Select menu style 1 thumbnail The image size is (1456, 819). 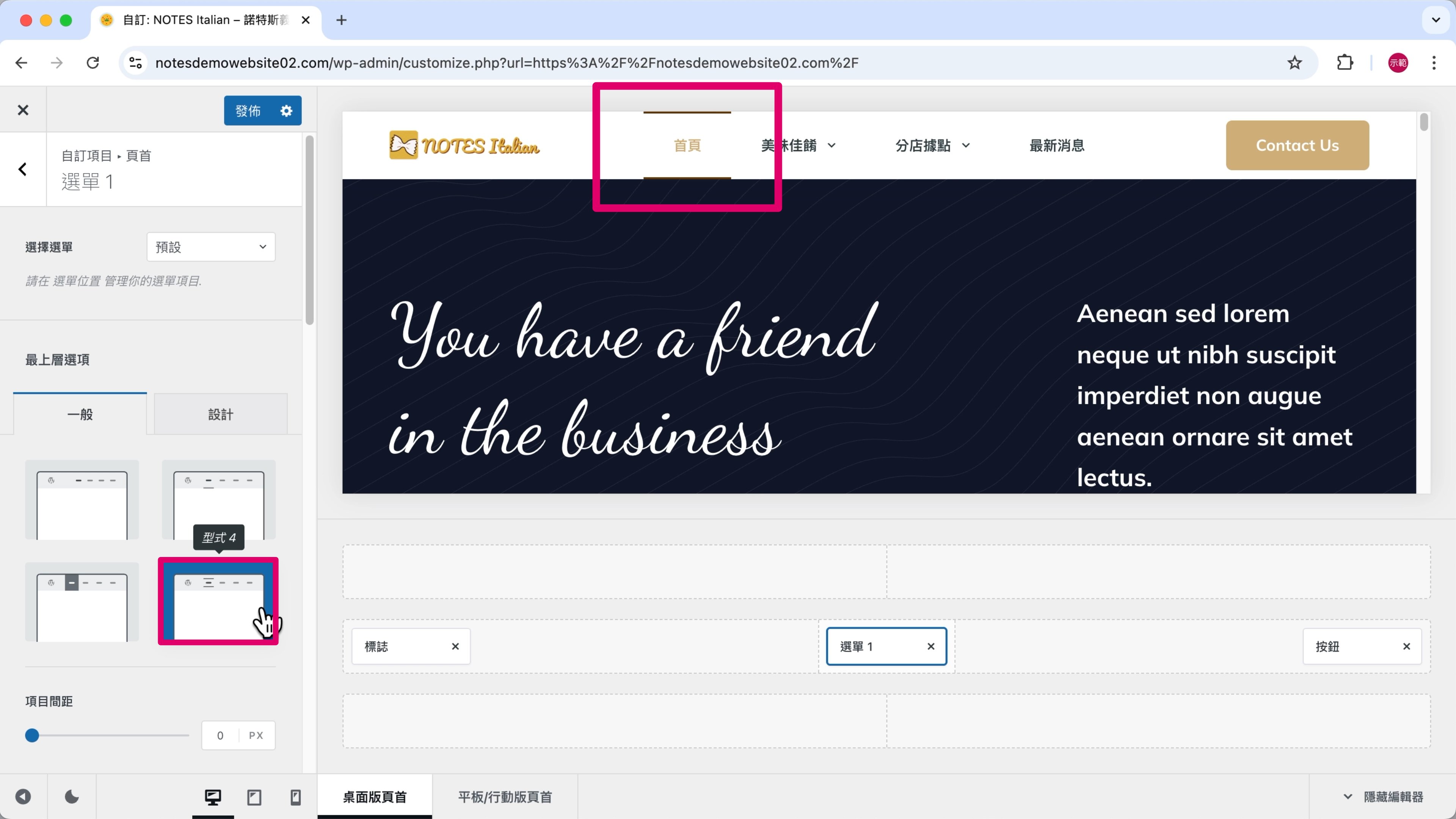click(82, 500)
